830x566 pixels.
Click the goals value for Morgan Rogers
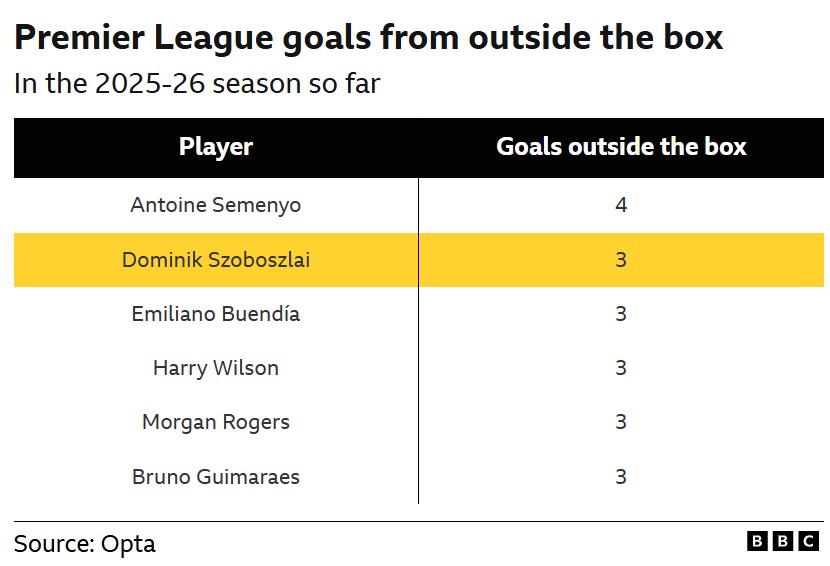[x=621, y=422]
